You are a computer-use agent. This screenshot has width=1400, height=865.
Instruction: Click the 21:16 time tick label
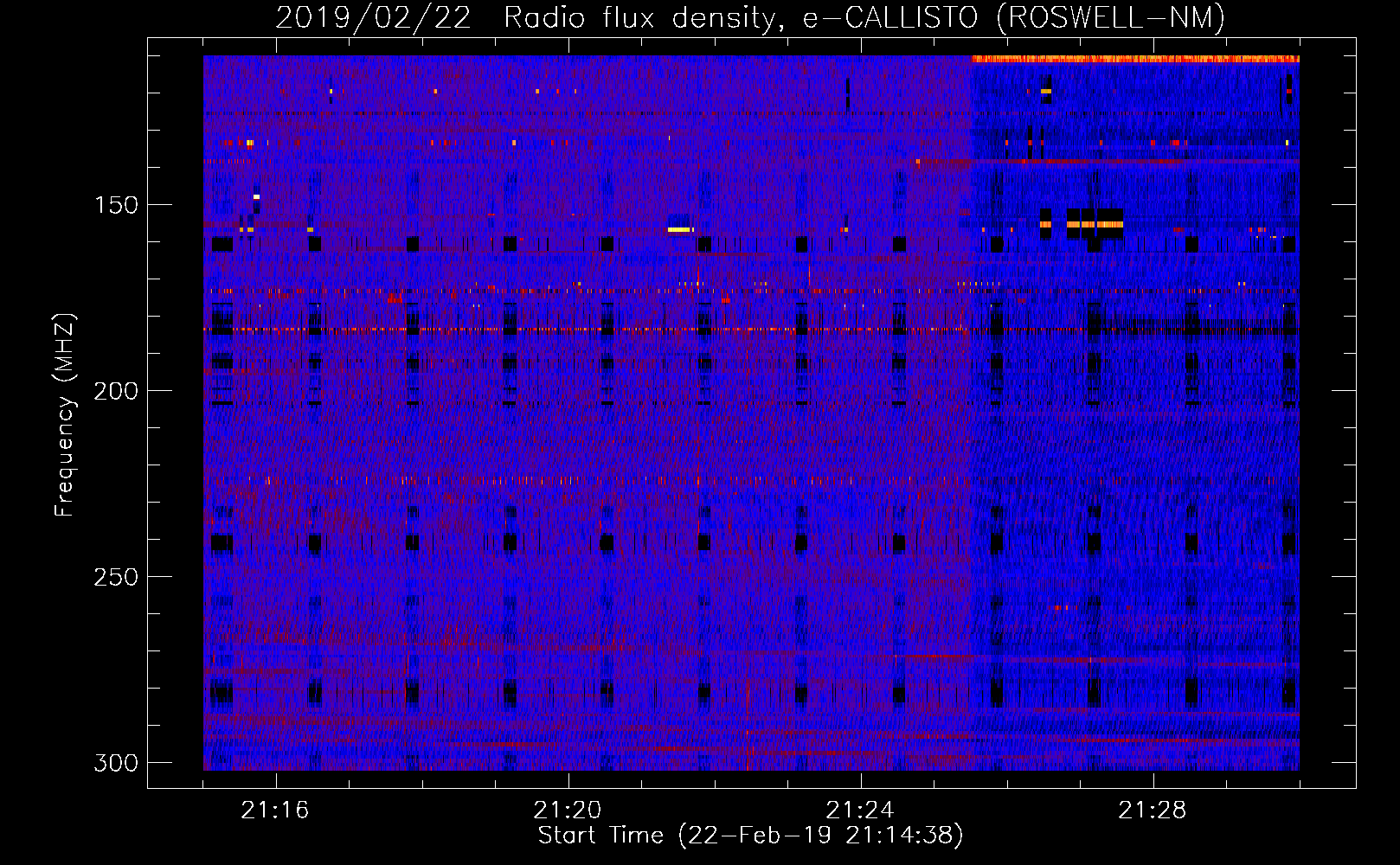pos(275,810)
